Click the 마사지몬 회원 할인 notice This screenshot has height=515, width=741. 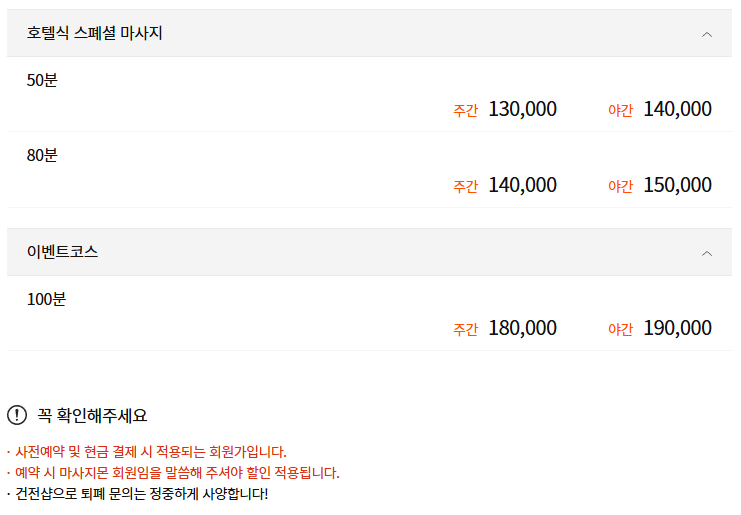tap(175, 473)
